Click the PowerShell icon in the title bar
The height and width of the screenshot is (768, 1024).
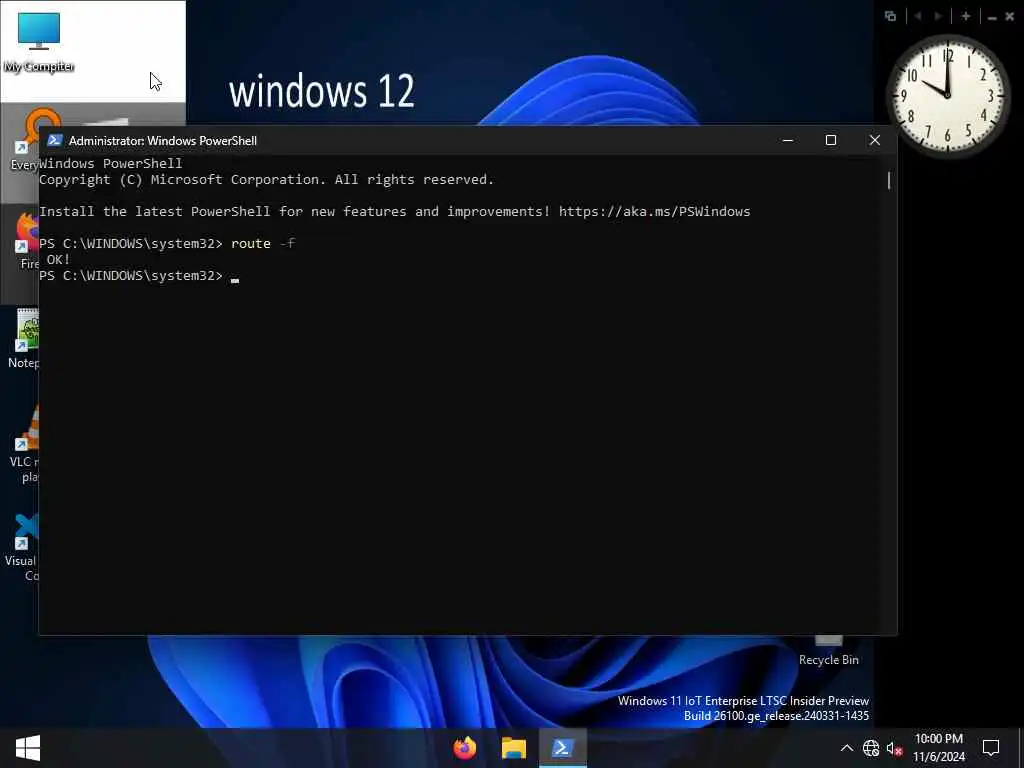tap(55, 140)
